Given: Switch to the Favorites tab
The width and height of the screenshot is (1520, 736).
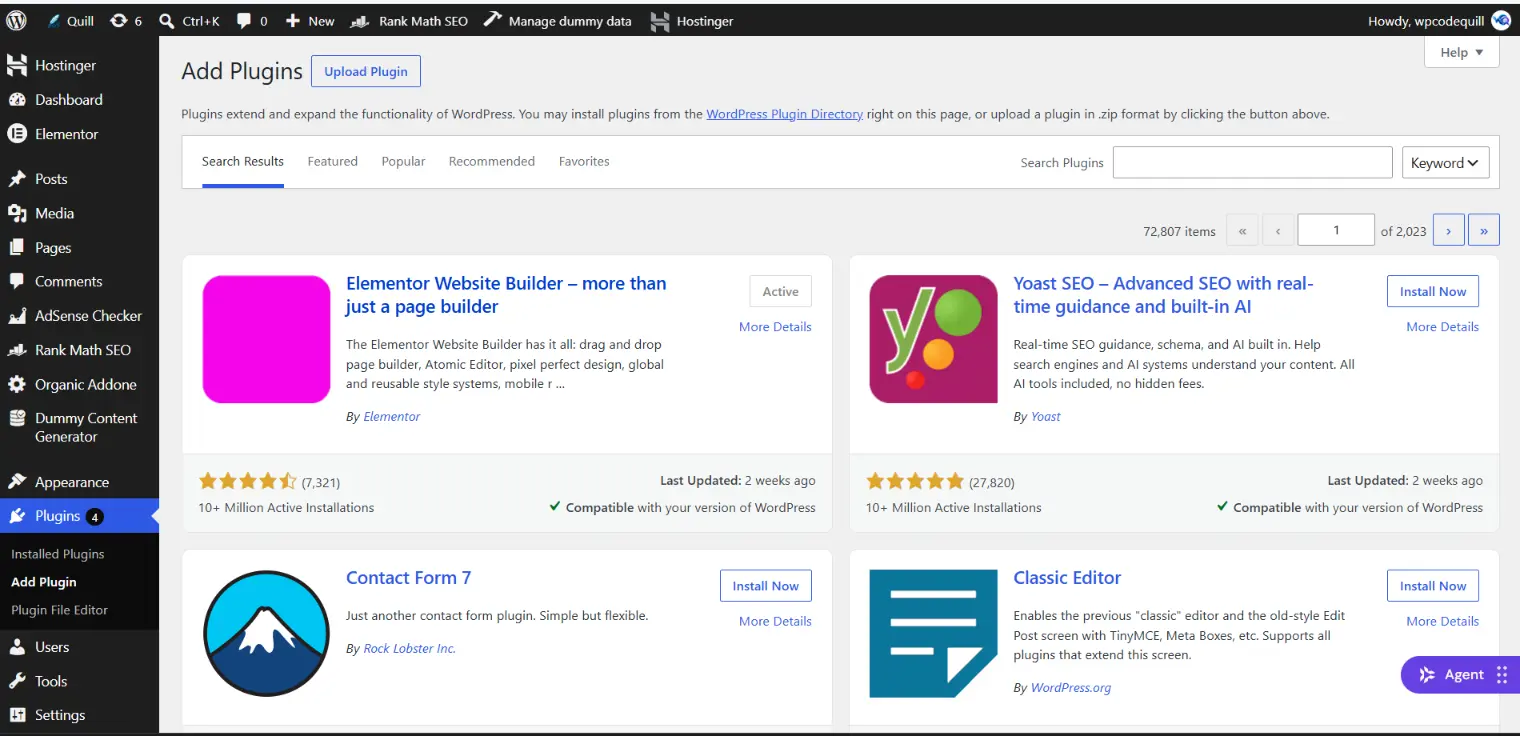Looking at the screenshot, I should pos(584,161).
